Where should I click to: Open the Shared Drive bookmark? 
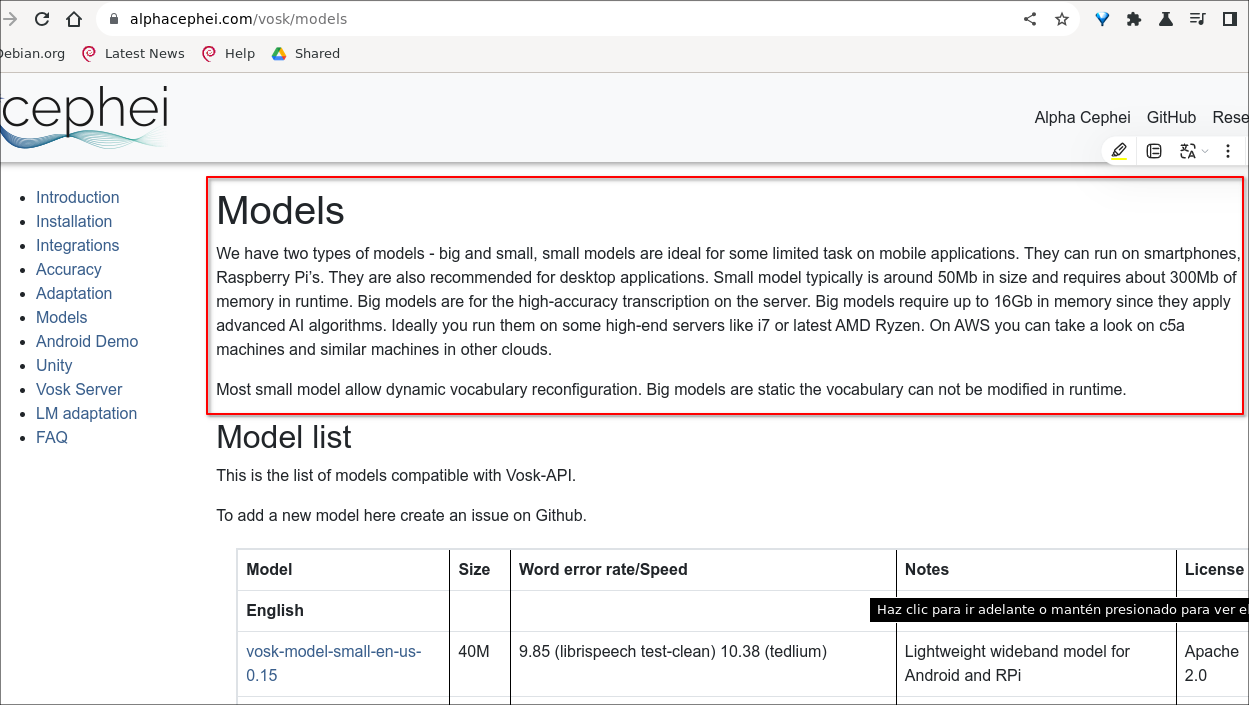[x=306, y=54]
